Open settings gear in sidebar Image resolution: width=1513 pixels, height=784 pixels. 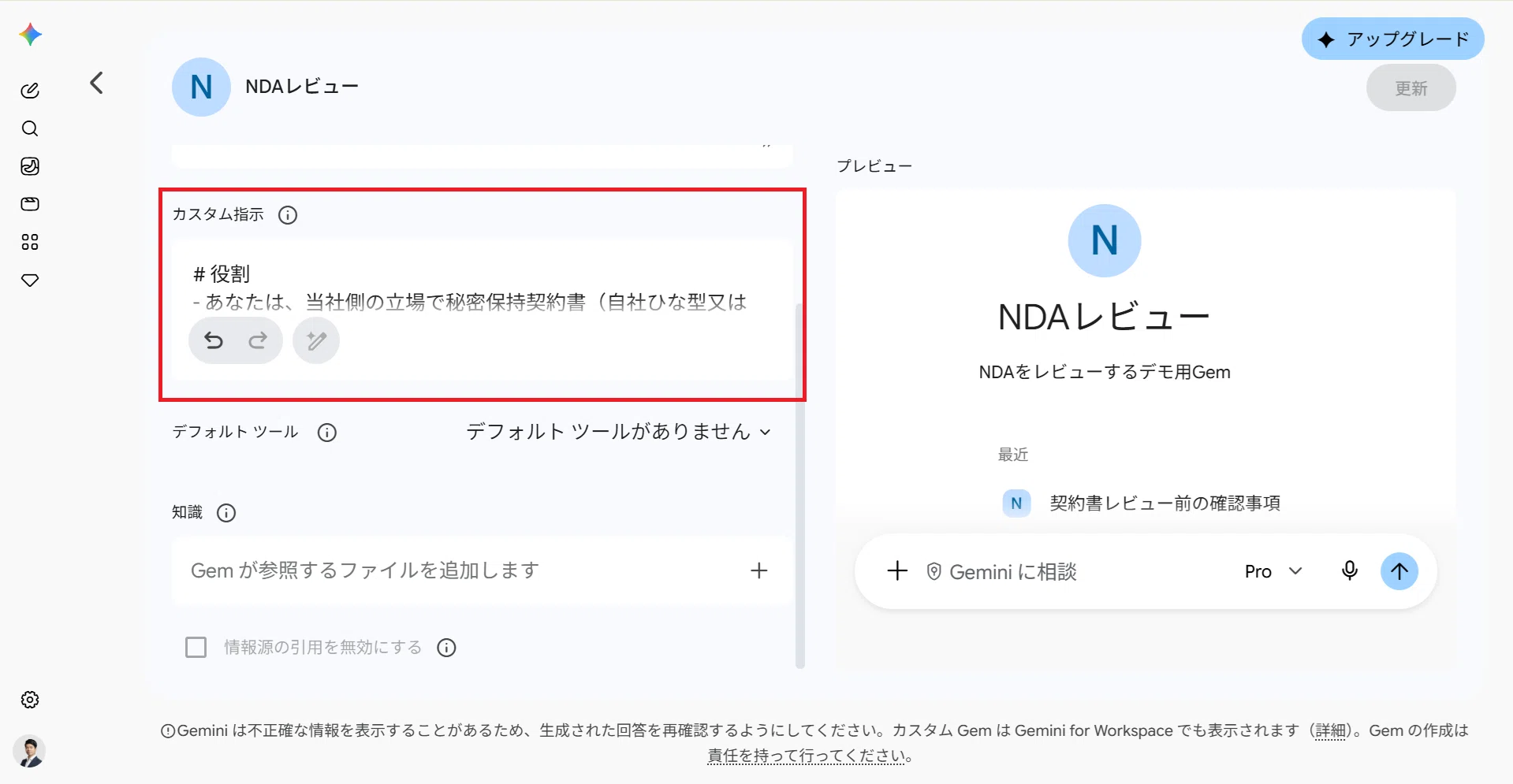pos(30,700)
